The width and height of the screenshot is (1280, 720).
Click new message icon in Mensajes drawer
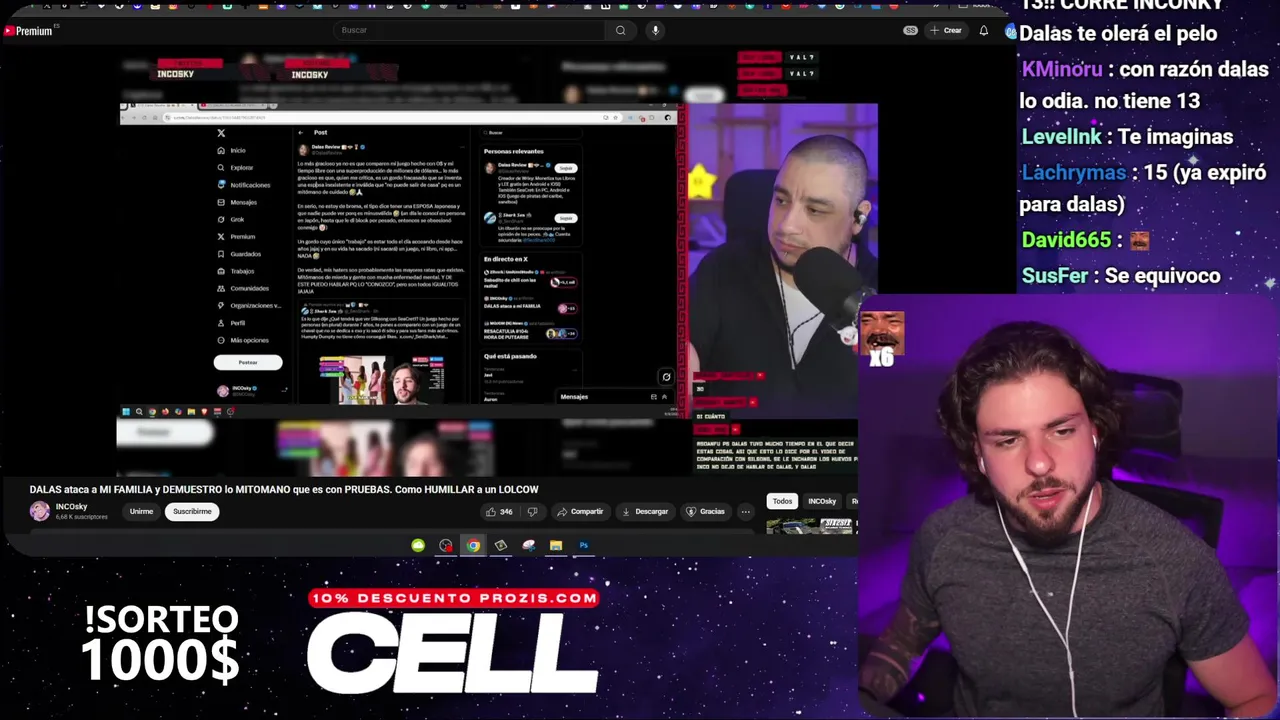pos(654,397)
